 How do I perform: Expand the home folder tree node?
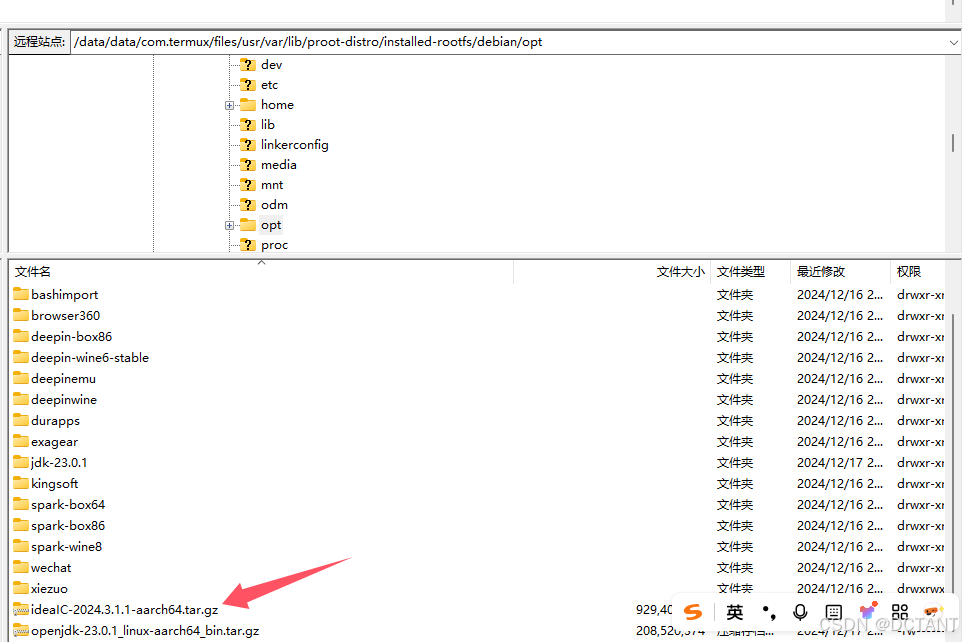click(229, 106)
